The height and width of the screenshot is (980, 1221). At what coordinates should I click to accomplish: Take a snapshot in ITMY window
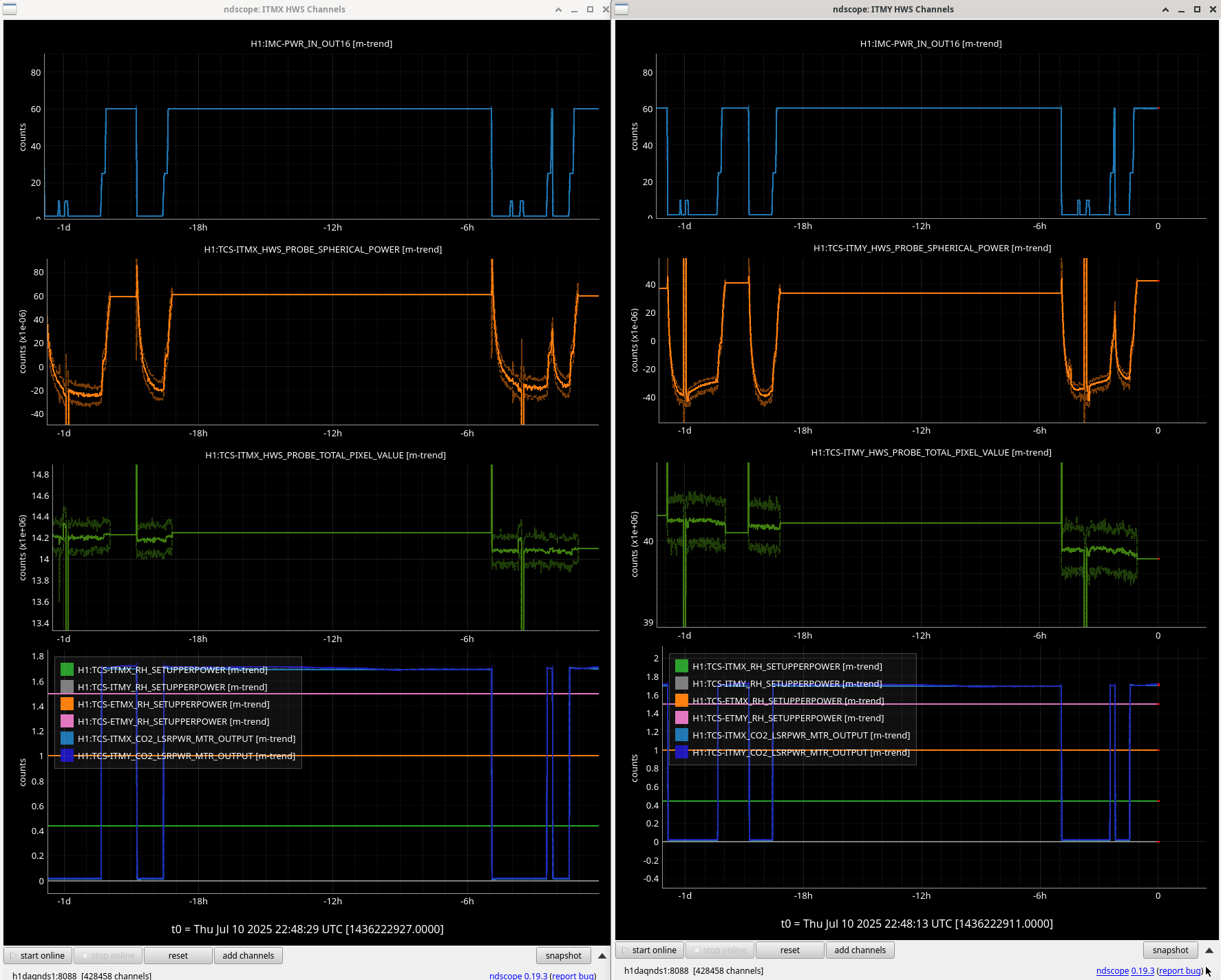1170,950
